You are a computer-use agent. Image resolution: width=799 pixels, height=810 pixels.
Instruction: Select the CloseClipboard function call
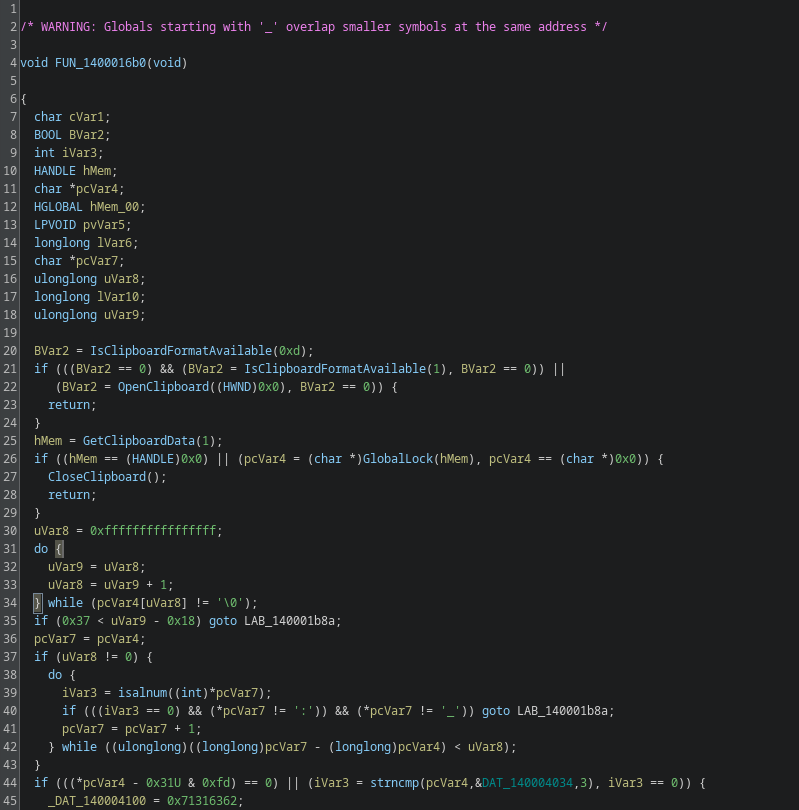point(96,477)
